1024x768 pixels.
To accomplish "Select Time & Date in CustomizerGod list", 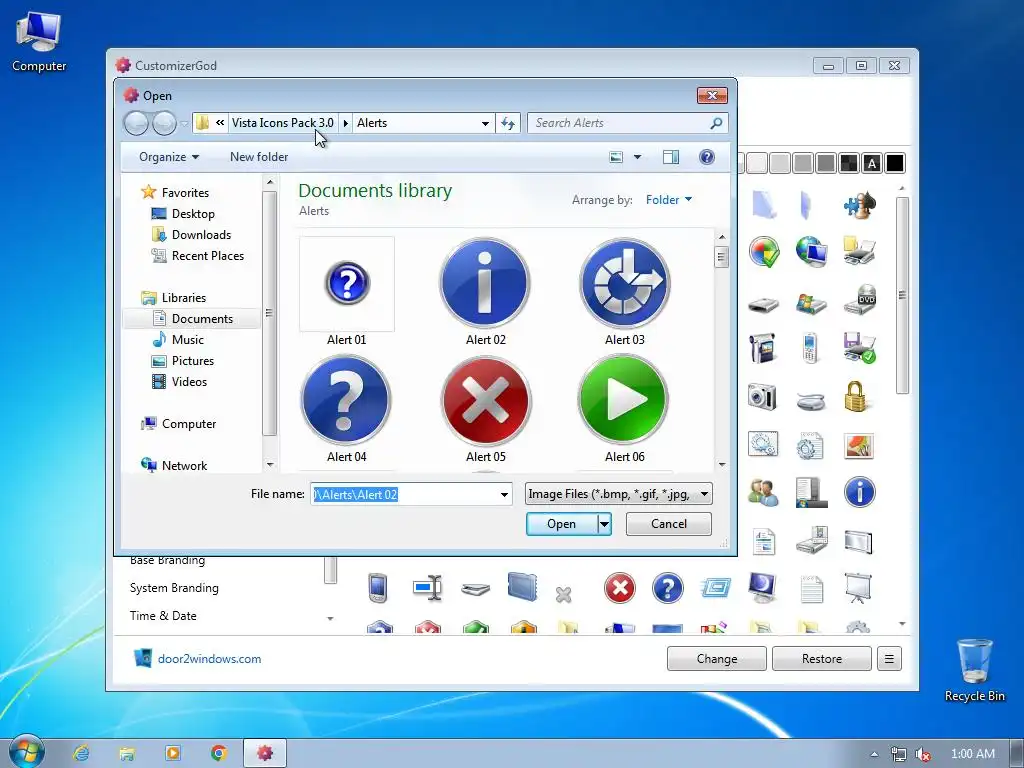I will click(163, 616).
